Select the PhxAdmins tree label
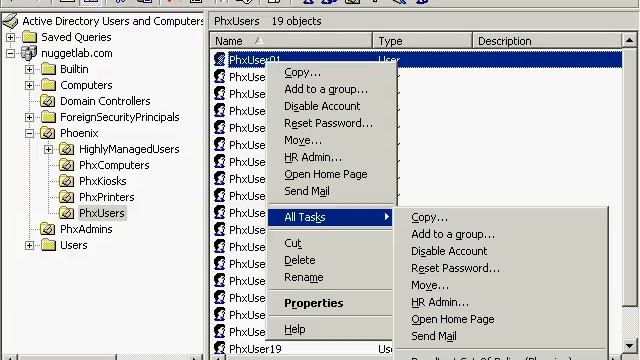Viewport: 640px width, 360px height. 86,229
